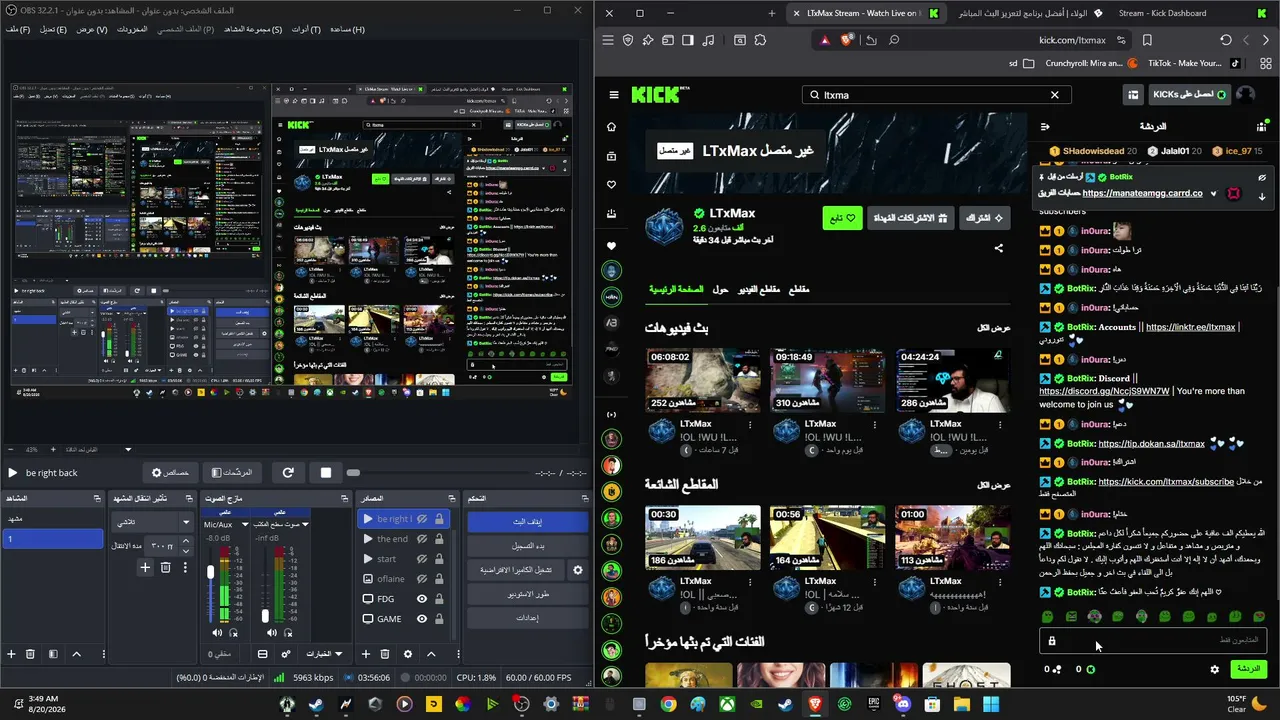The width and height of the screenshot is (1280, 720).
Task: Show the hidden 'start' source
Action: 422,559
